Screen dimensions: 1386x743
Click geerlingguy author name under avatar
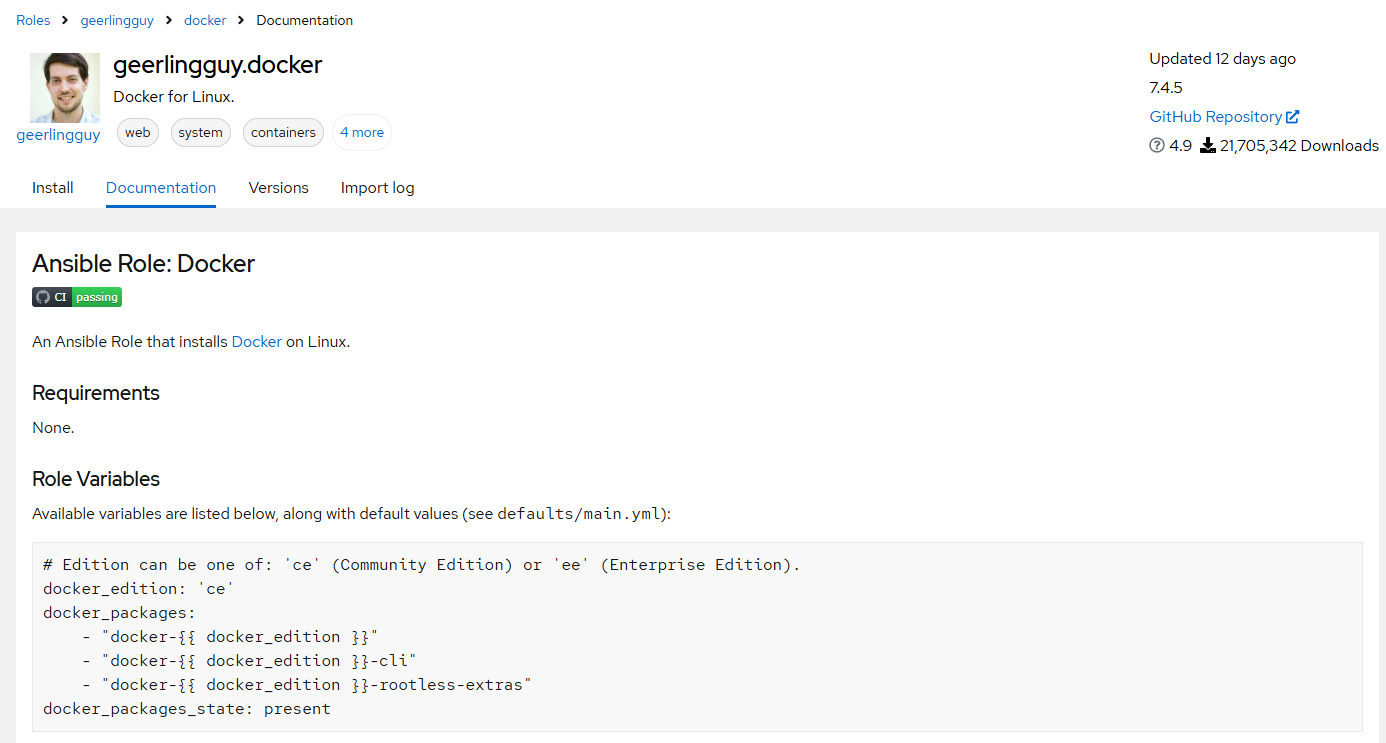tap(58, 135)
